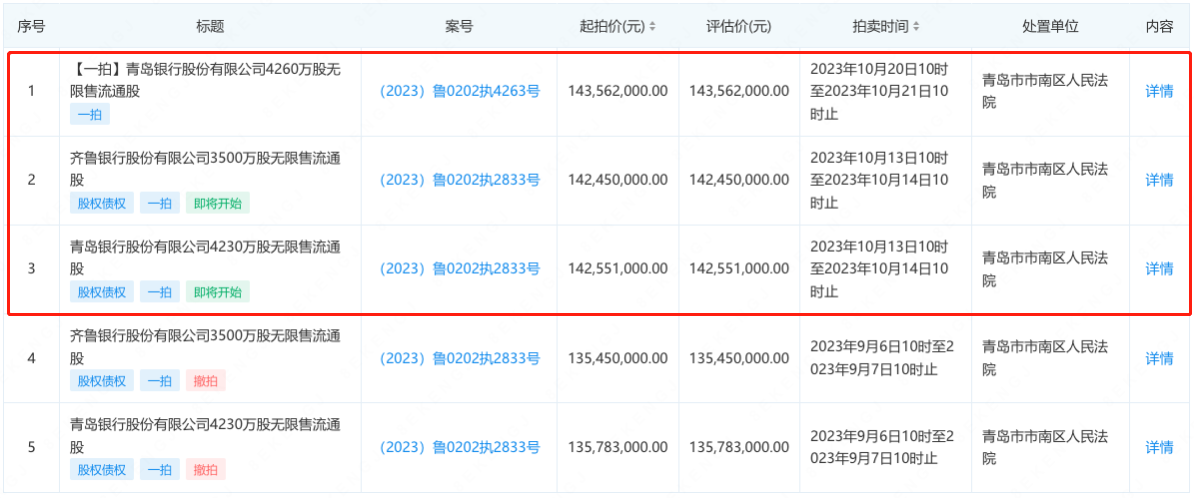Open 详情 link for row 1
Viewport: 1194px width, 498px height.
pos(1159,91)
